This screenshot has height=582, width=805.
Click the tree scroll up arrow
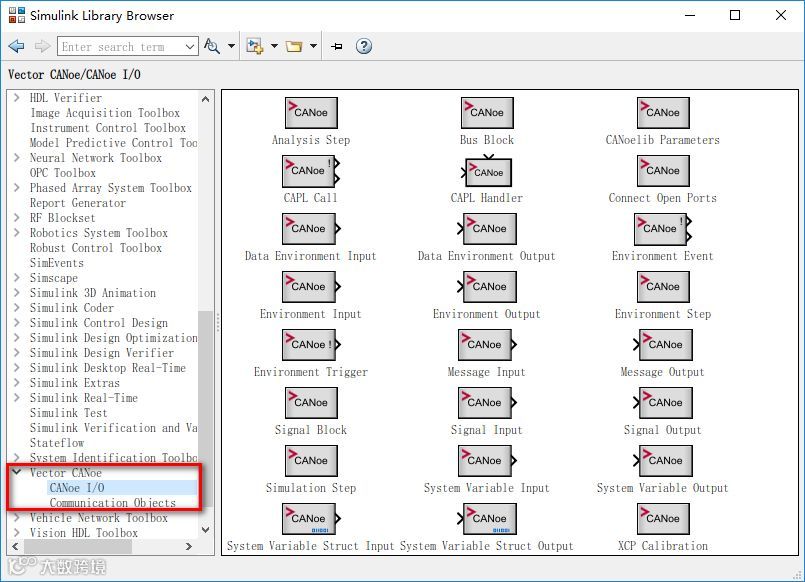pyautogui.click(x=205, y=99)
